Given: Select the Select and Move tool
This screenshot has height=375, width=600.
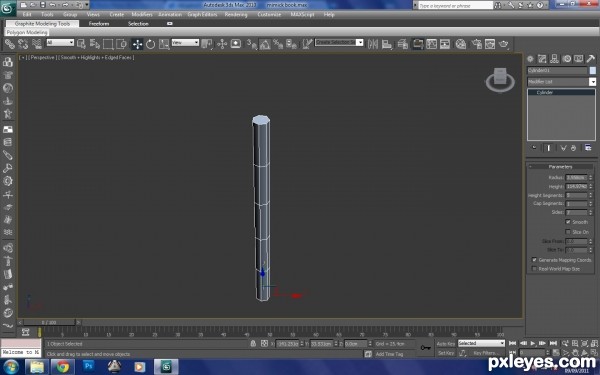Looking at the screenshot, I should (x=137, y=44).
